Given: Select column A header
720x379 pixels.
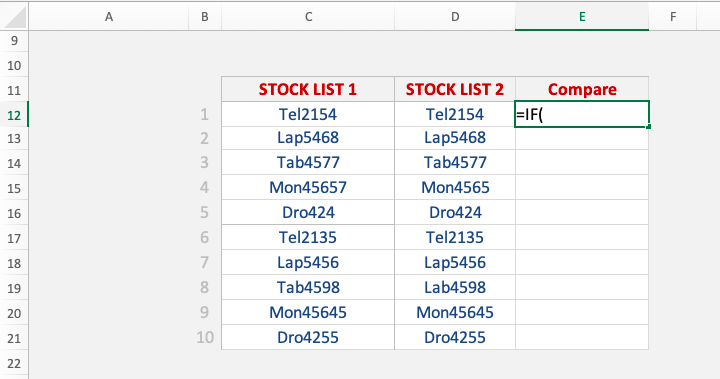Looking at the screenshot, I should coord(109,17).
